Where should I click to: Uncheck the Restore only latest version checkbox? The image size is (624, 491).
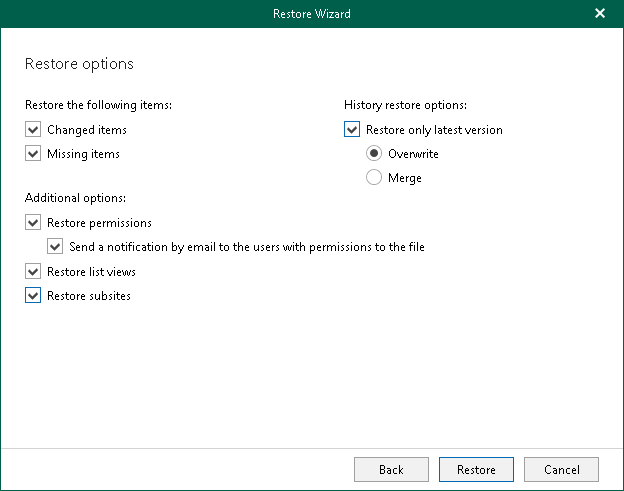(351, 130)
